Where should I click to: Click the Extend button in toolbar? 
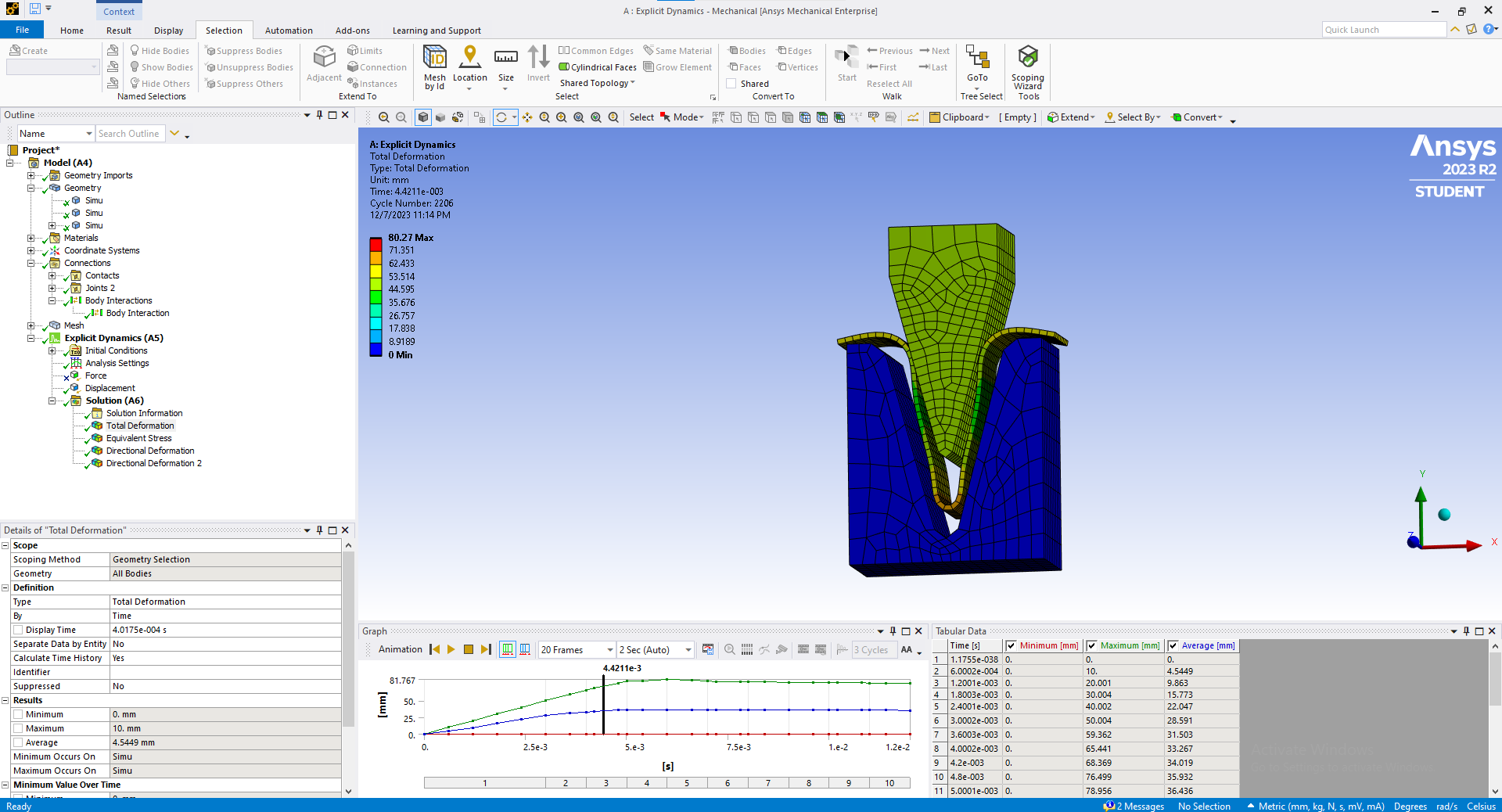click(1072, 117)
